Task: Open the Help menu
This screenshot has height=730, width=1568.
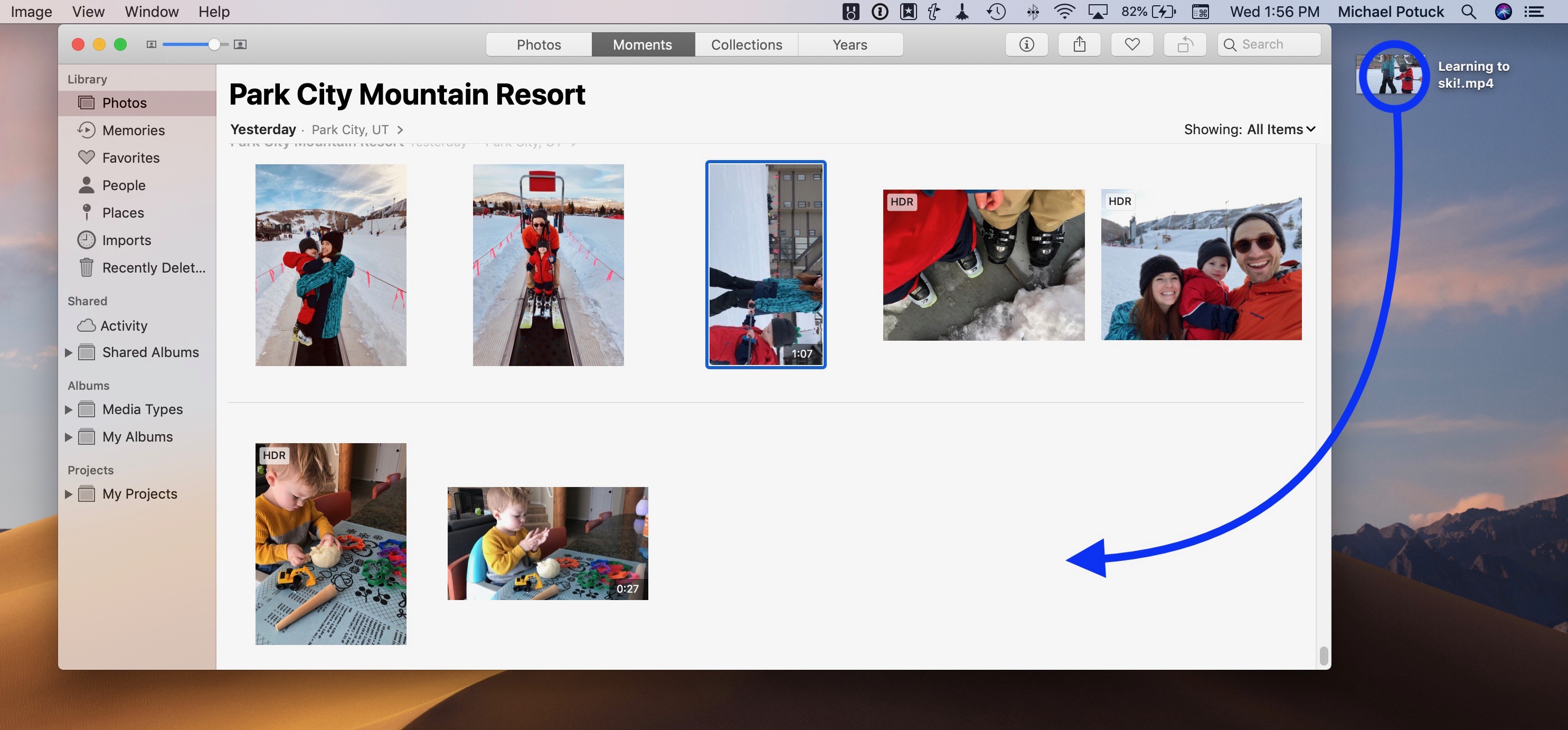Action: pos(214,12)
